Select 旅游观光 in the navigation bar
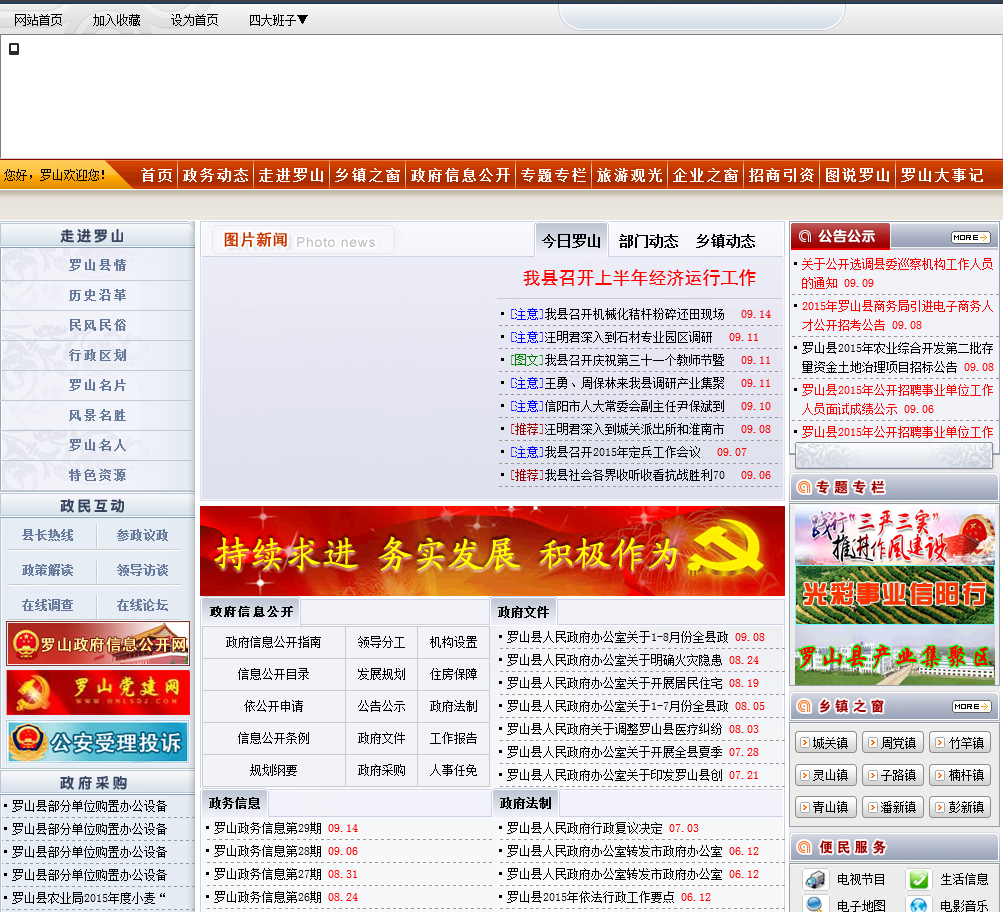Image resolution: width=1003 pixels, height=912 pixels. pos(629,175)
